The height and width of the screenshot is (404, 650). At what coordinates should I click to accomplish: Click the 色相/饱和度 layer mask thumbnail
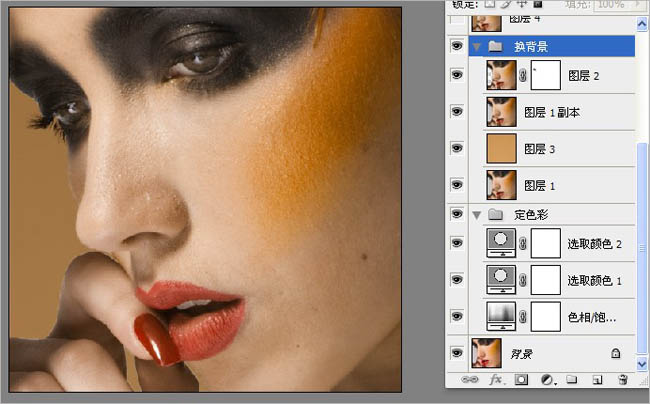click(x=545, y=316)
